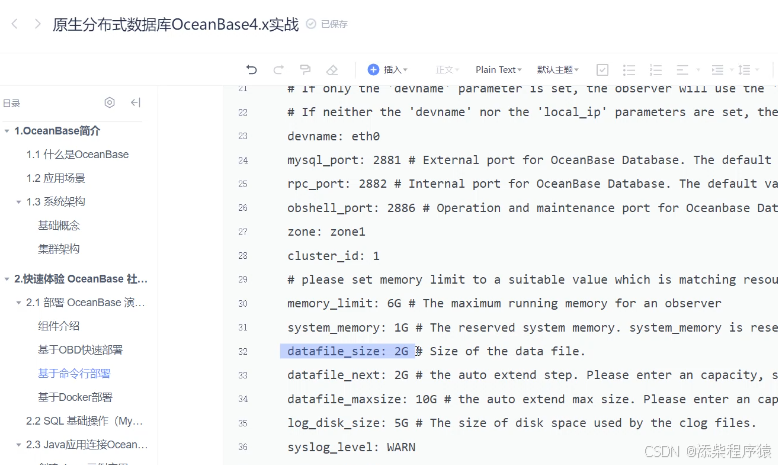The height and width of the screenshot is (465, 778).
Task: Click the zone: zone1 line
Action: (x=326, y=232)
